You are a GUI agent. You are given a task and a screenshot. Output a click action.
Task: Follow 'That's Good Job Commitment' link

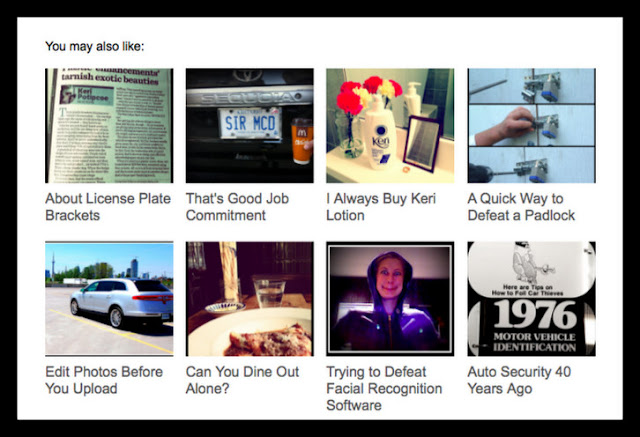tap(238, 207)
